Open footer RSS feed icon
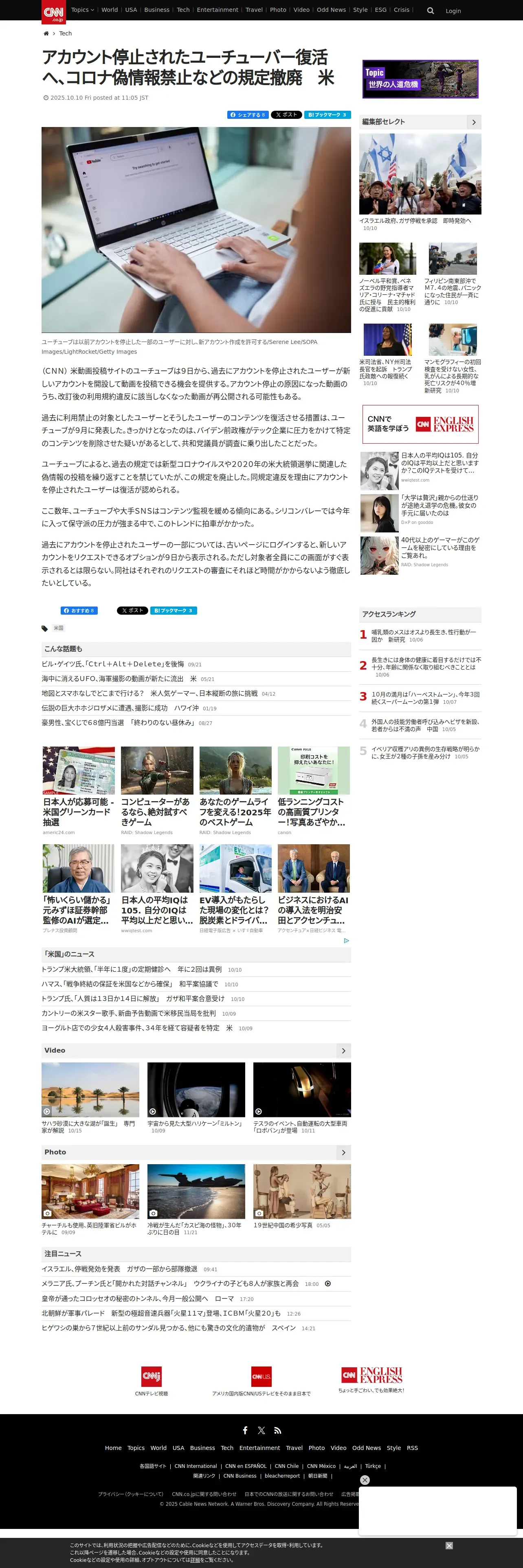Screen dimensions: 523x1568 click(278, 1430)
